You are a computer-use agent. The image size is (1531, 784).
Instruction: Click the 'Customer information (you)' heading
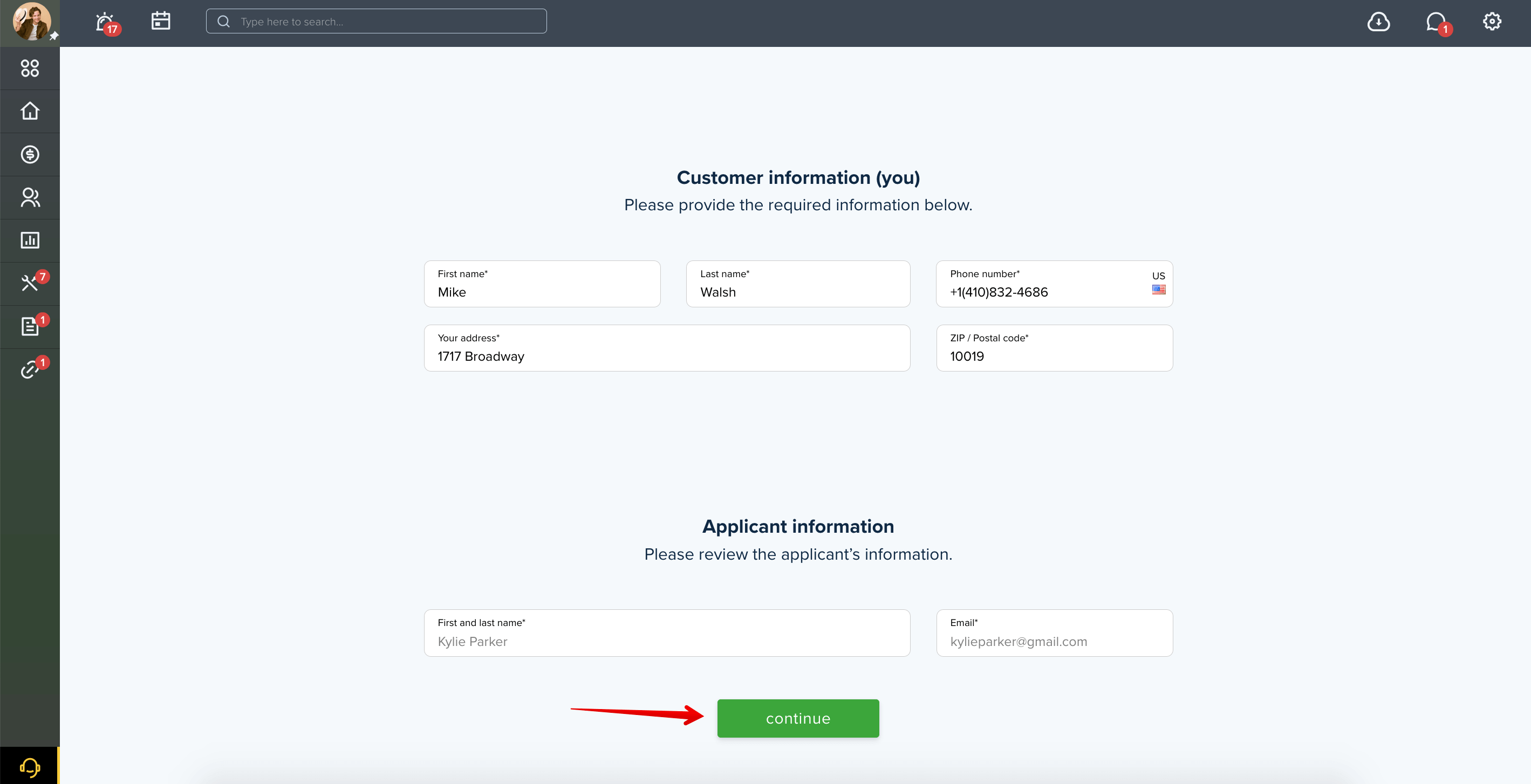(798, 177)
